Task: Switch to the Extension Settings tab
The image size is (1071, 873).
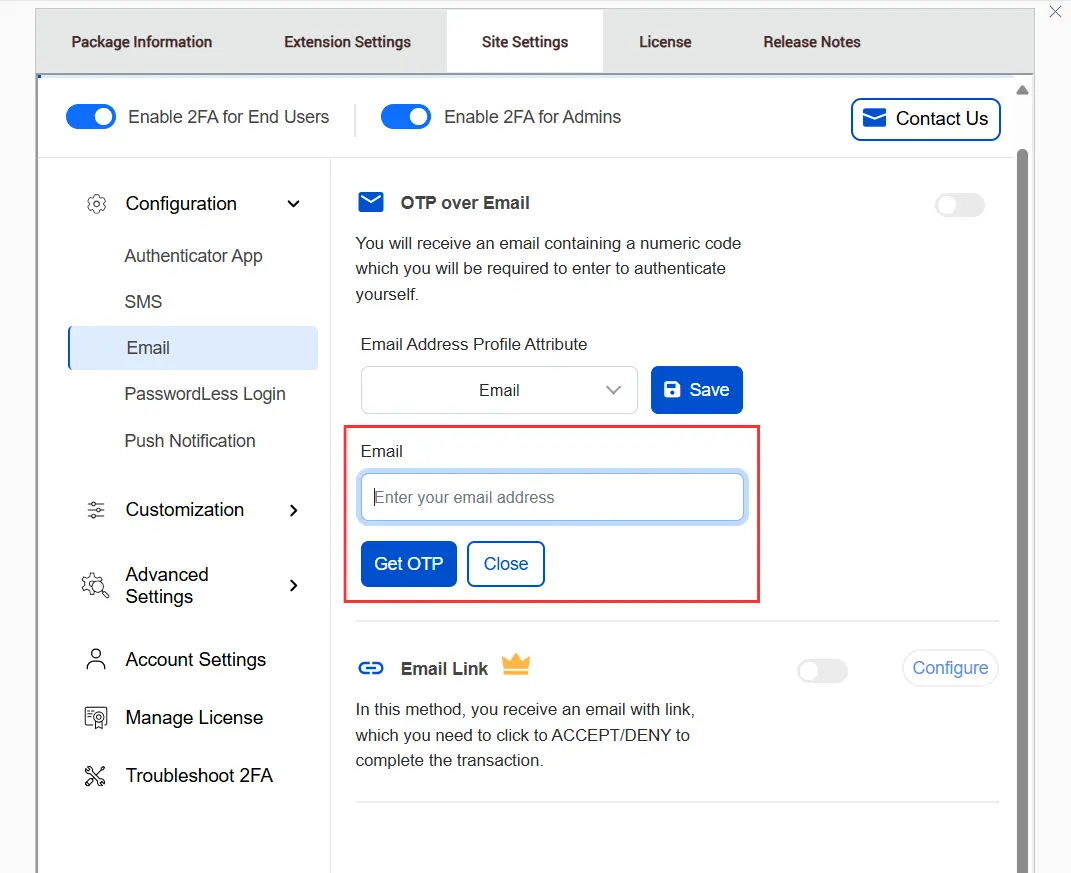Action: (x=348, y=42)
